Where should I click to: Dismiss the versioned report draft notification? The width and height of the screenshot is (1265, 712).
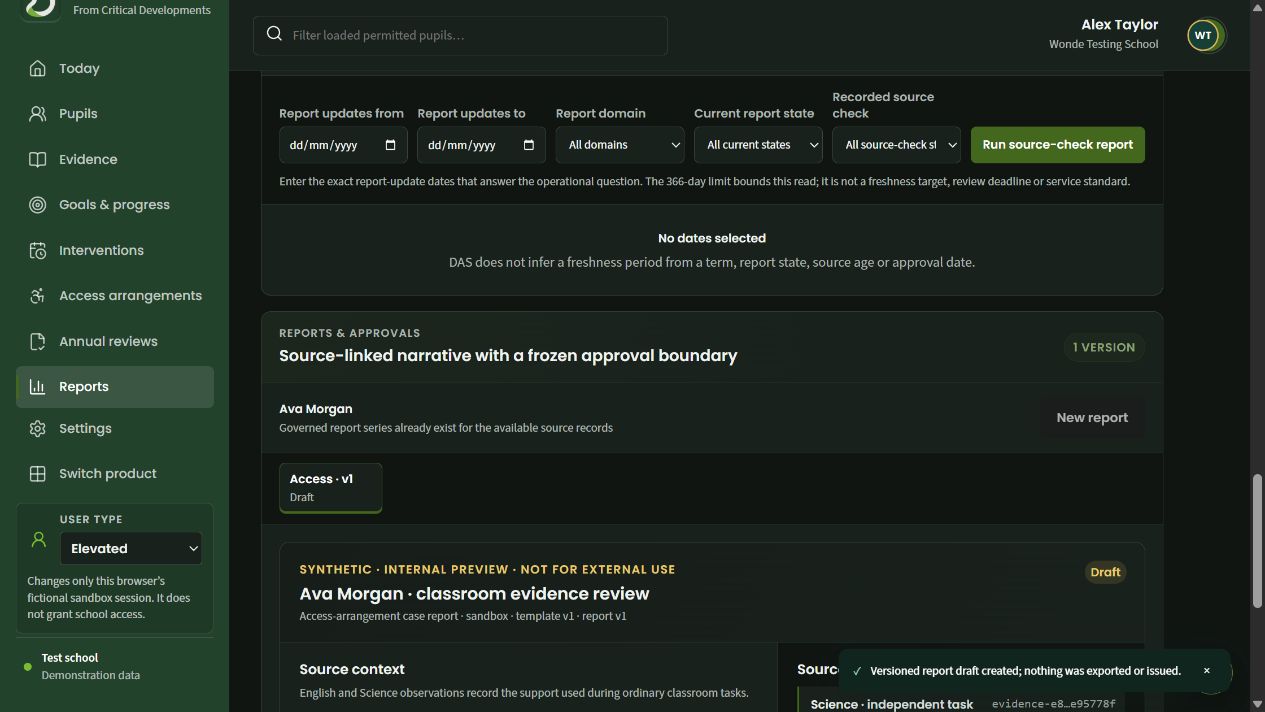tap(1206, 671)
